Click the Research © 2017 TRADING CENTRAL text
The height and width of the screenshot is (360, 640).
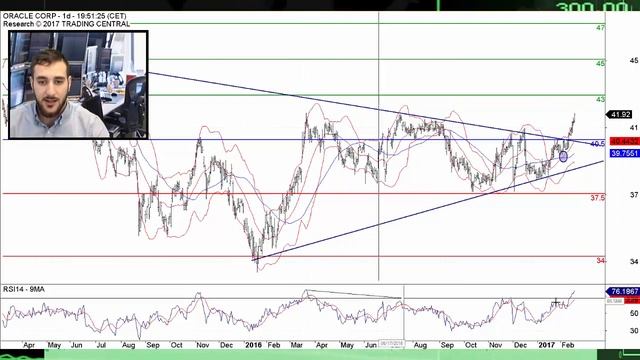(x=66, y=24)
